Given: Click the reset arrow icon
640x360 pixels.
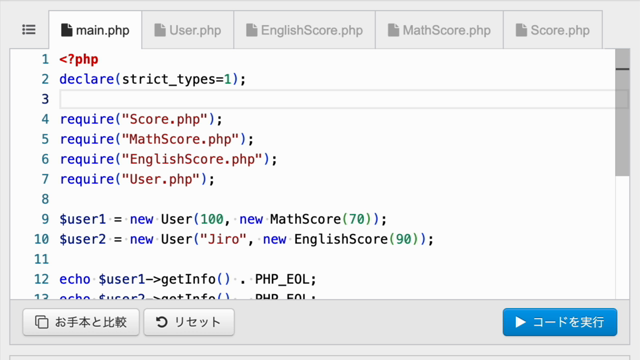Looking at the screenshot, I should pyautogui.click(x=162, y=322).
